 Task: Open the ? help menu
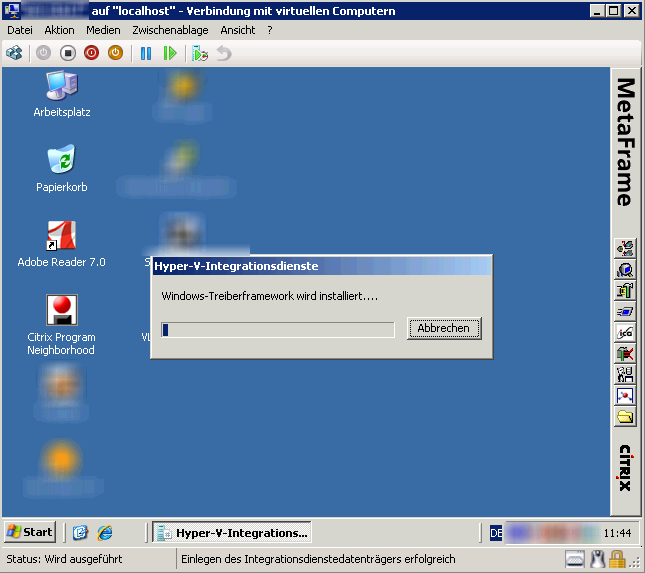[x=270, y=30]
